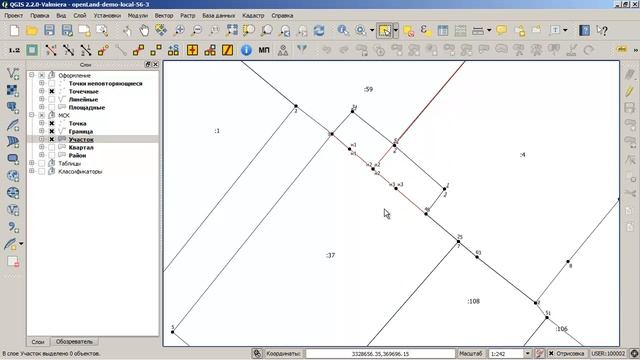Click the Zoom full extent icon

[232, 31]
